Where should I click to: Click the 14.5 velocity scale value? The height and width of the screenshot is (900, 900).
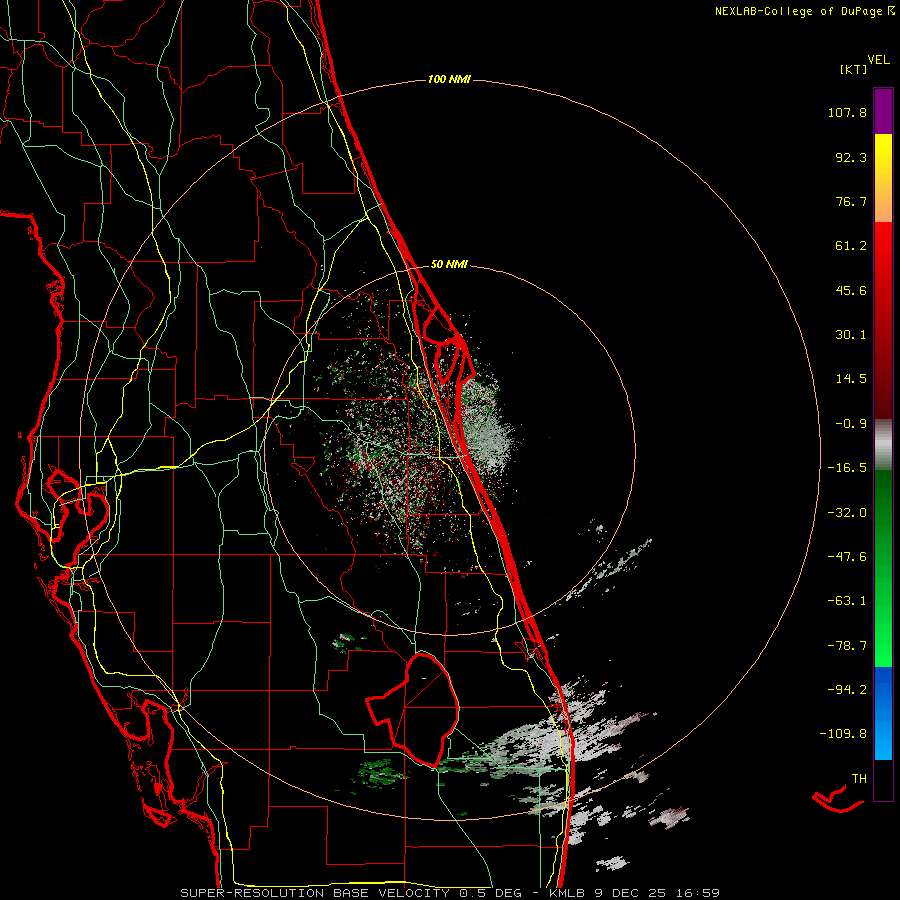(851, 379)
